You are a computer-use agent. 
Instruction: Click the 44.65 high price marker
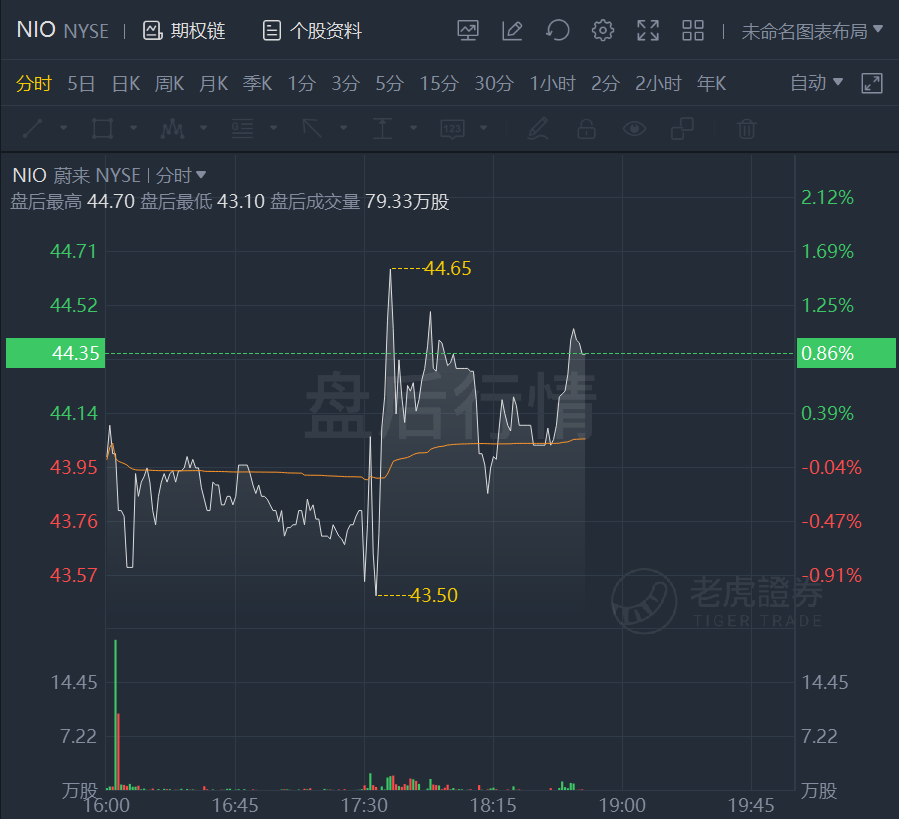pyautogui.click(x=447, y=268)
